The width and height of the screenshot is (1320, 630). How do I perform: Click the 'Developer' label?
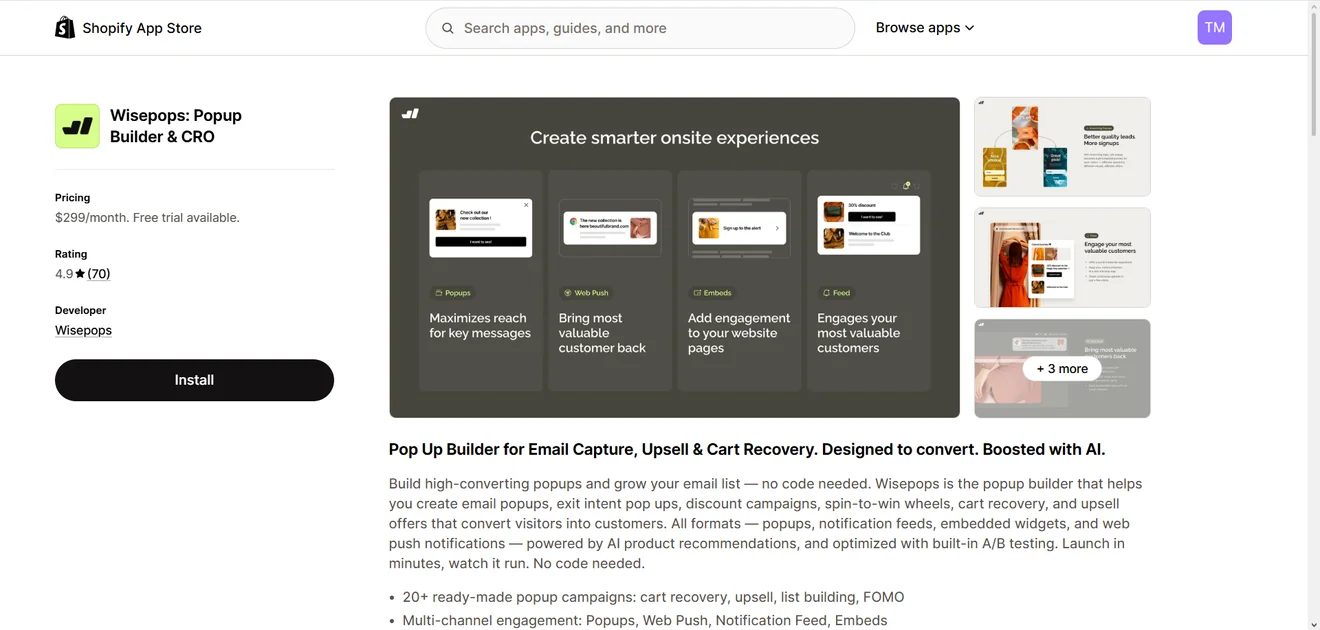(80, 310)
